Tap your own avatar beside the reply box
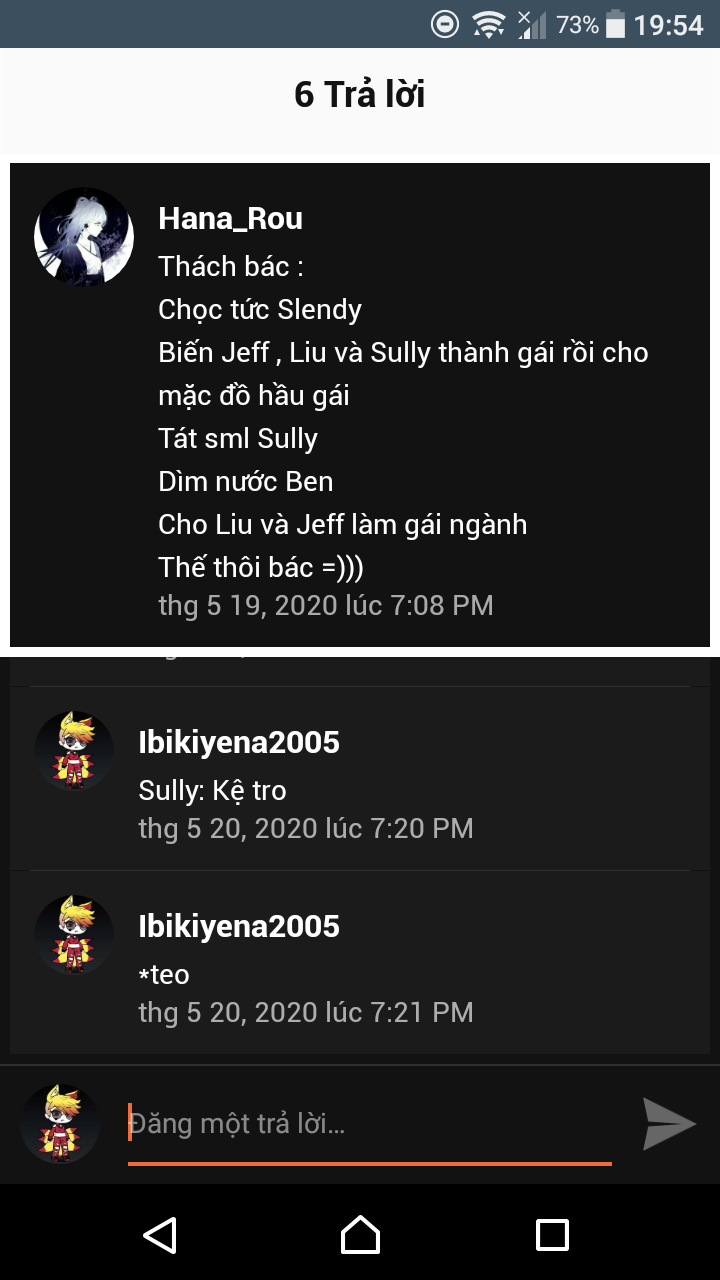 60,1124
